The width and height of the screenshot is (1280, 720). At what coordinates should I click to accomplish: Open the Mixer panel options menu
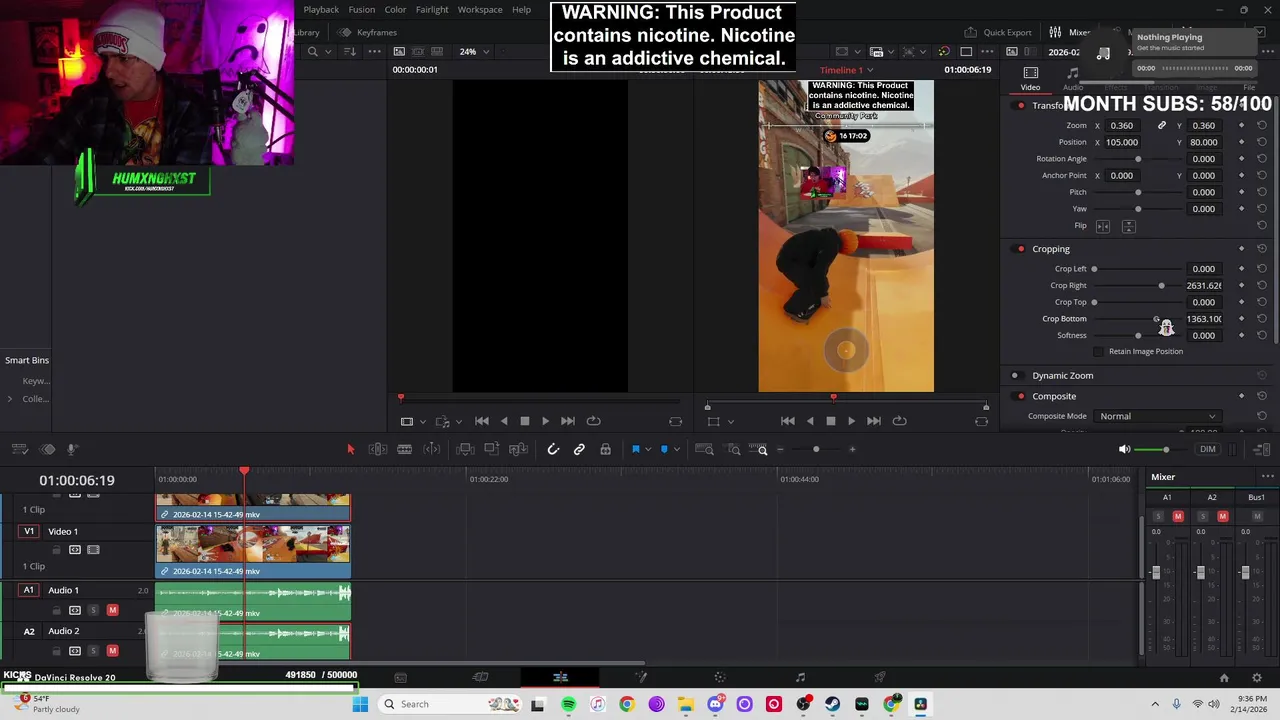tap(1267, 477)
